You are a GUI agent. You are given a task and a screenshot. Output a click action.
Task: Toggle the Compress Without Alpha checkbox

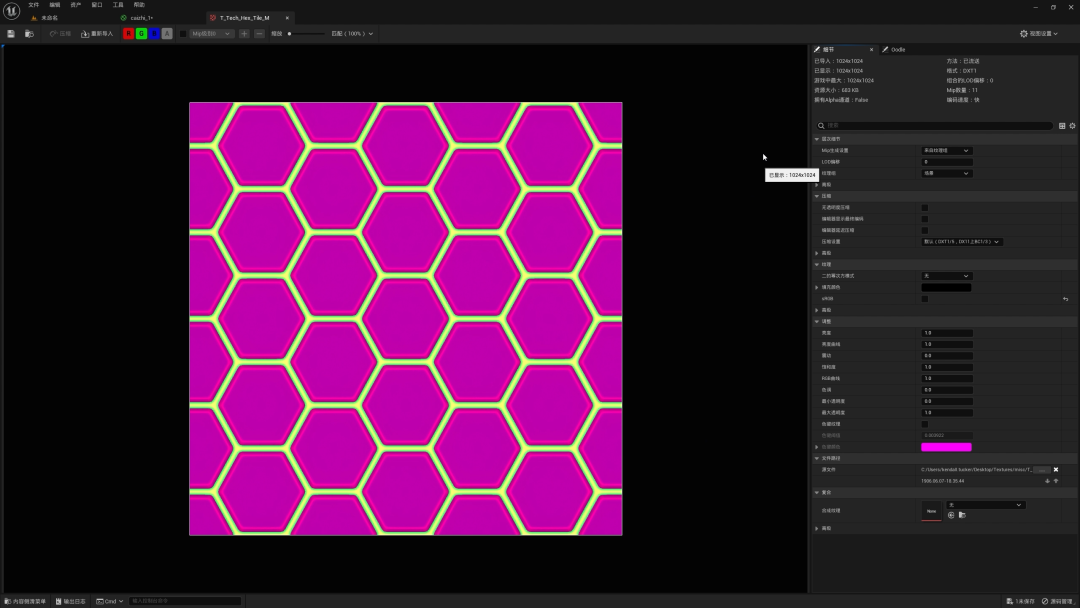coord(925,208)
